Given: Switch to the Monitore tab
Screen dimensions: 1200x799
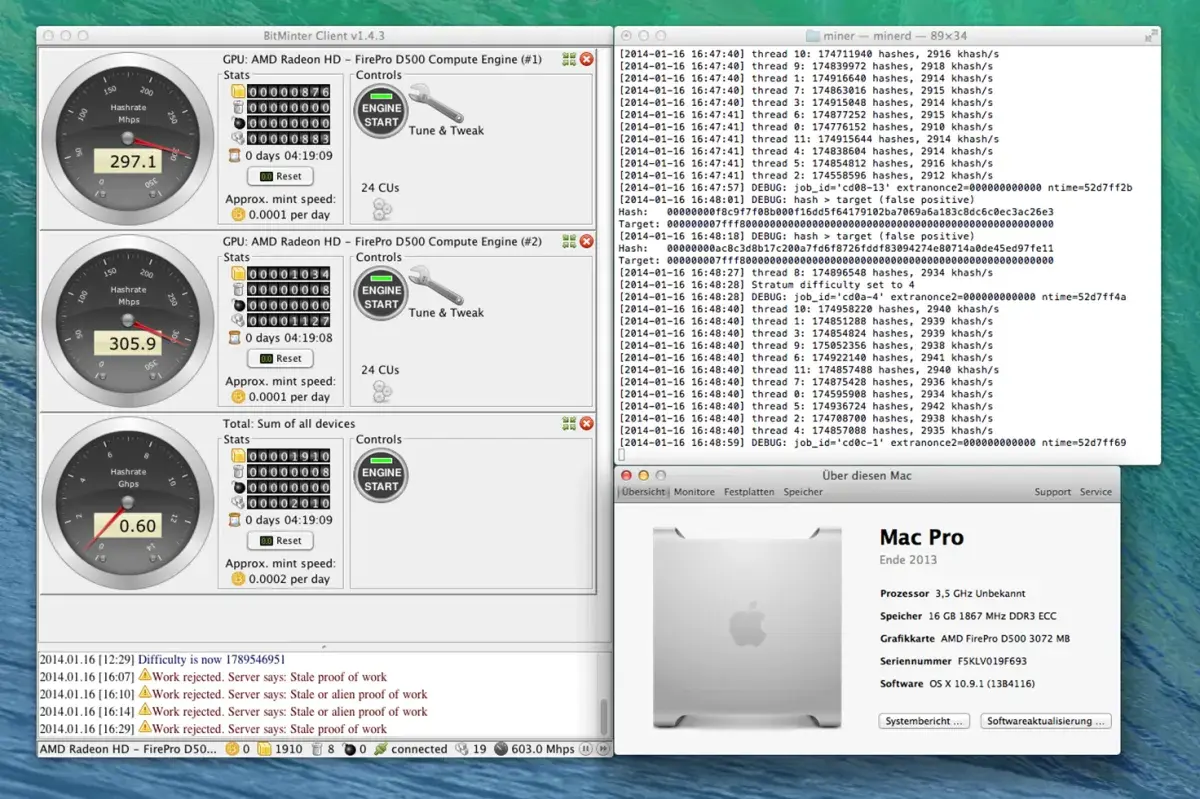Looking at the screenshot, I should tap(694, 492).
